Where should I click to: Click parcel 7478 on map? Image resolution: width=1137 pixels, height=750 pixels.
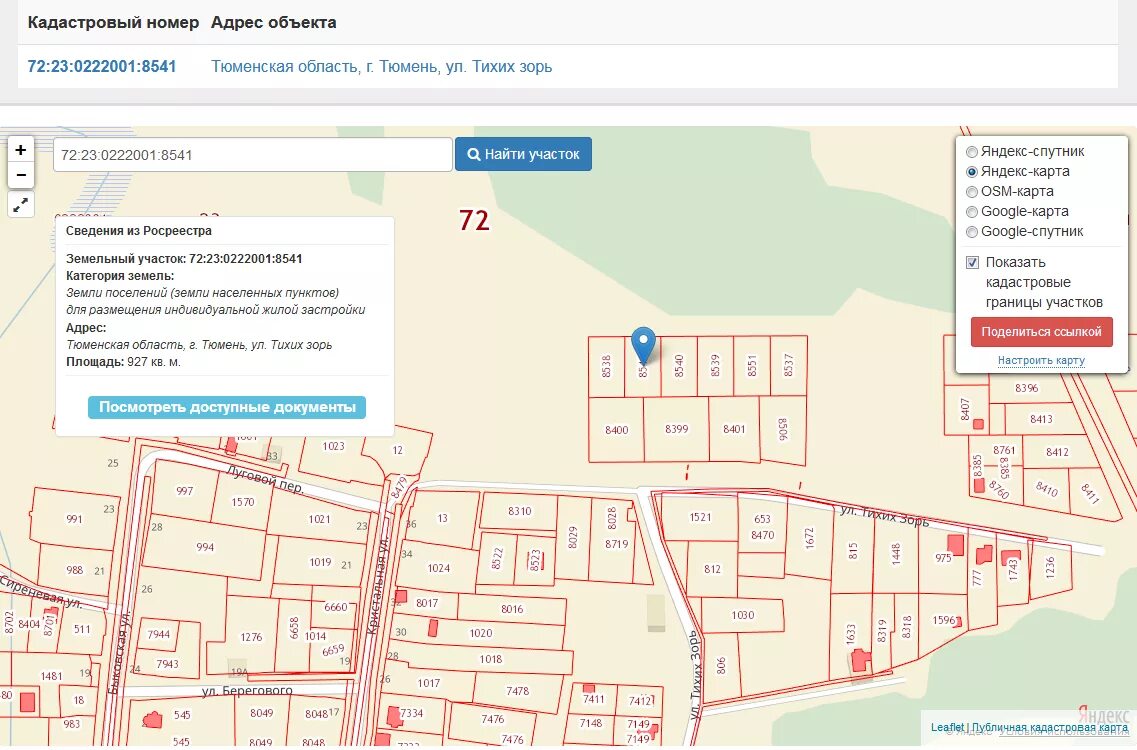[517, 691]
